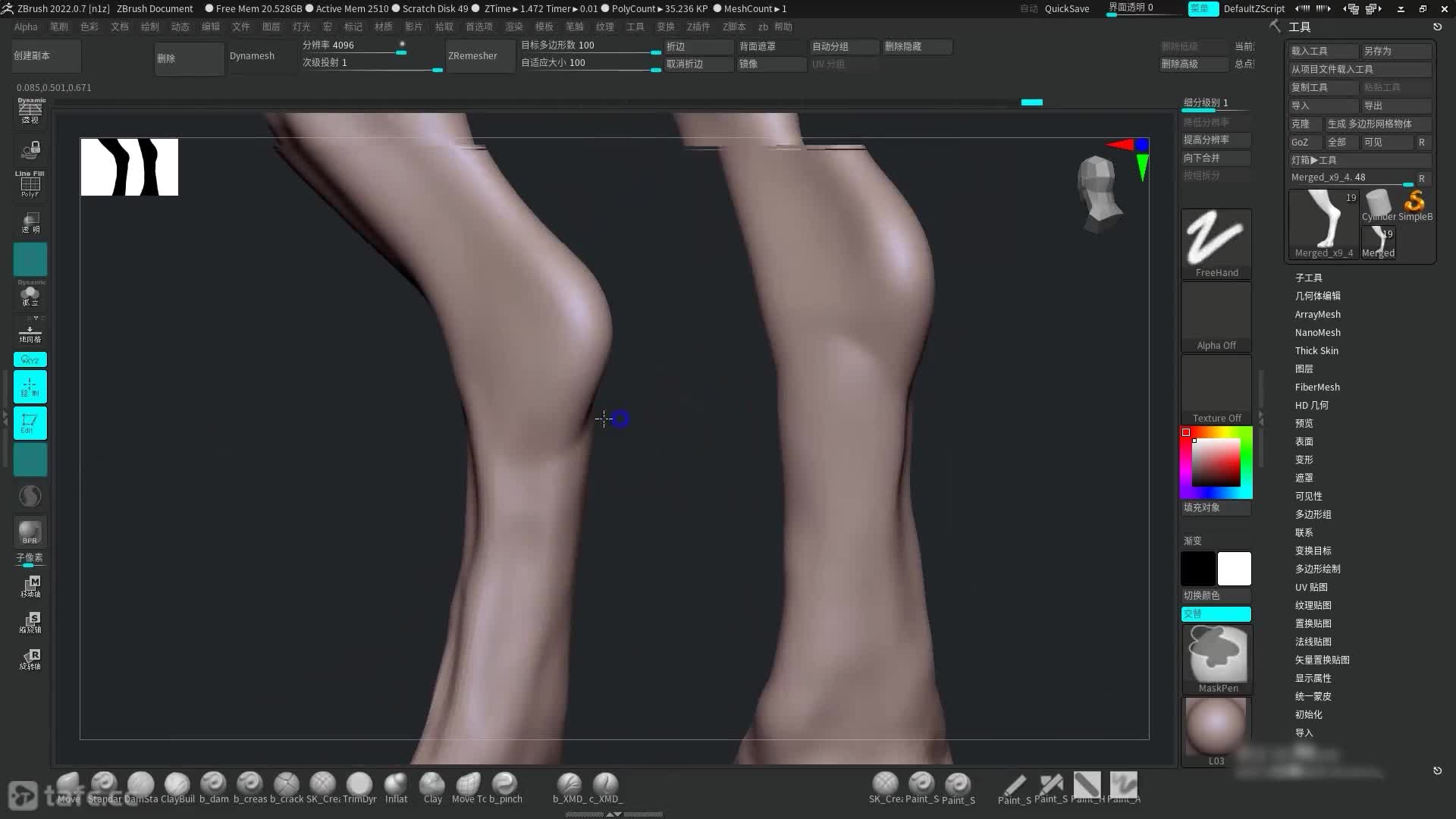Activate the rotate axis (R) tool
This screenshot has height=819, width=1456.
[x=30, y=659]
